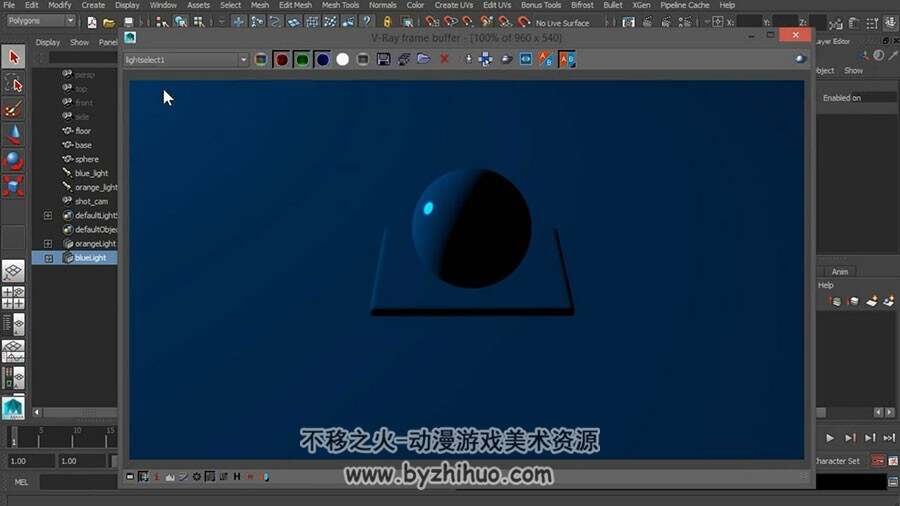Open the File menu
Viewport: 900px width, 506px height.
10,5
